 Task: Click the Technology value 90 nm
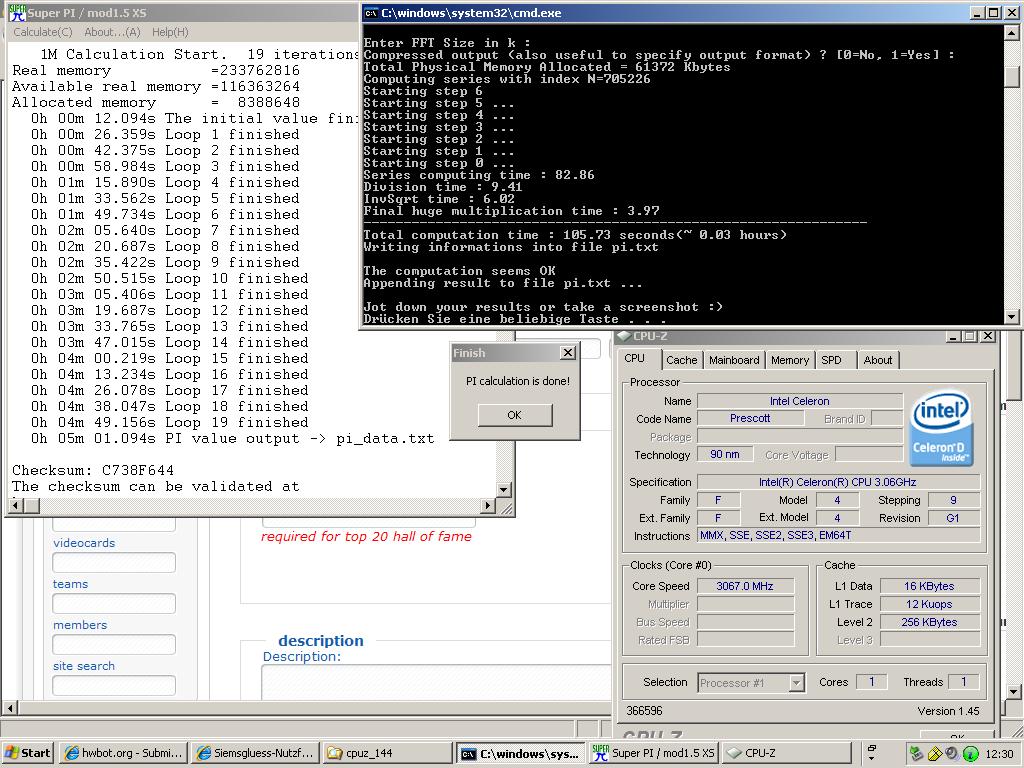[x=725, y=455]
